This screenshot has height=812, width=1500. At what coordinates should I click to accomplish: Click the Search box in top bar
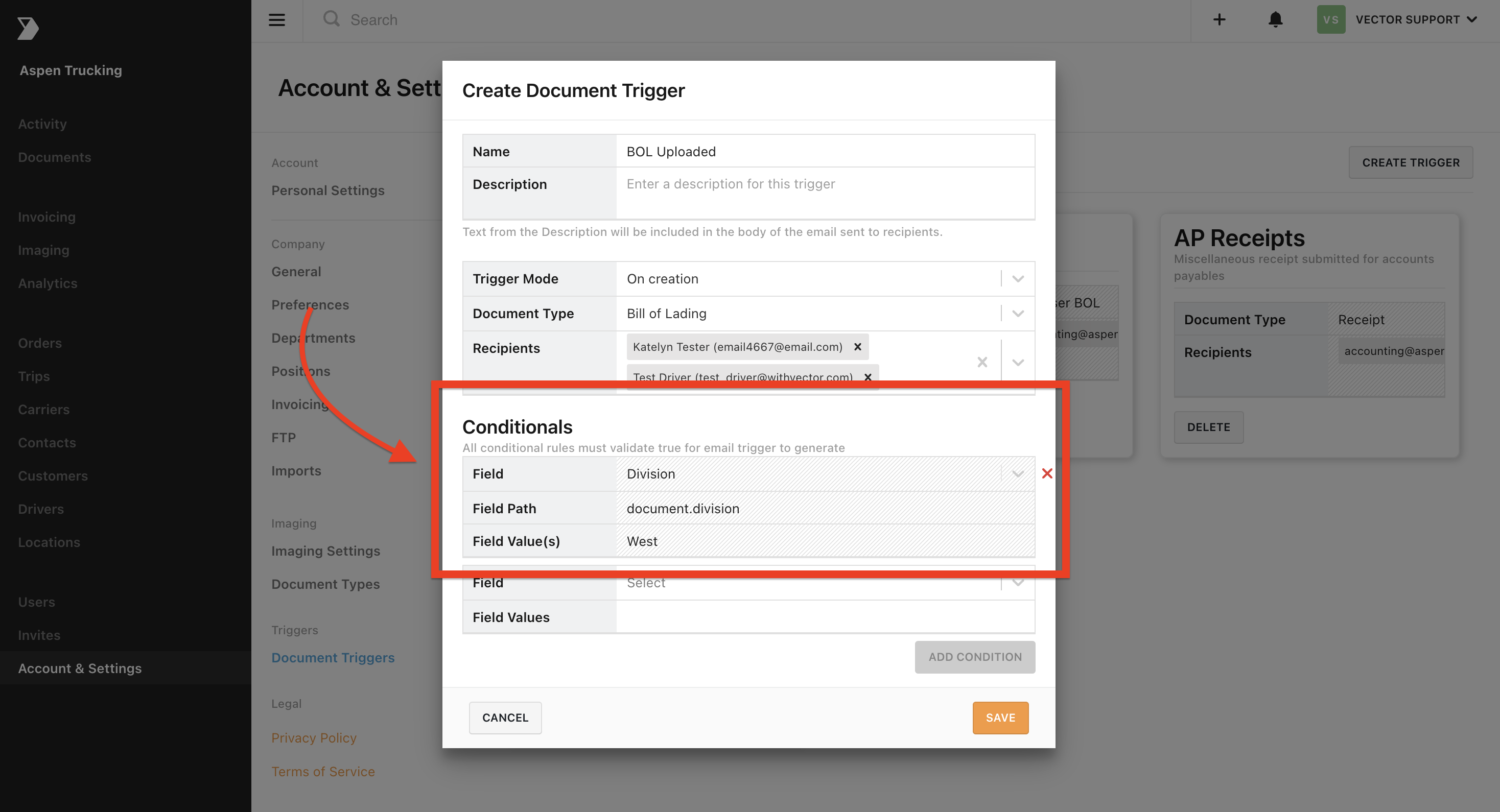click(745, 20)
